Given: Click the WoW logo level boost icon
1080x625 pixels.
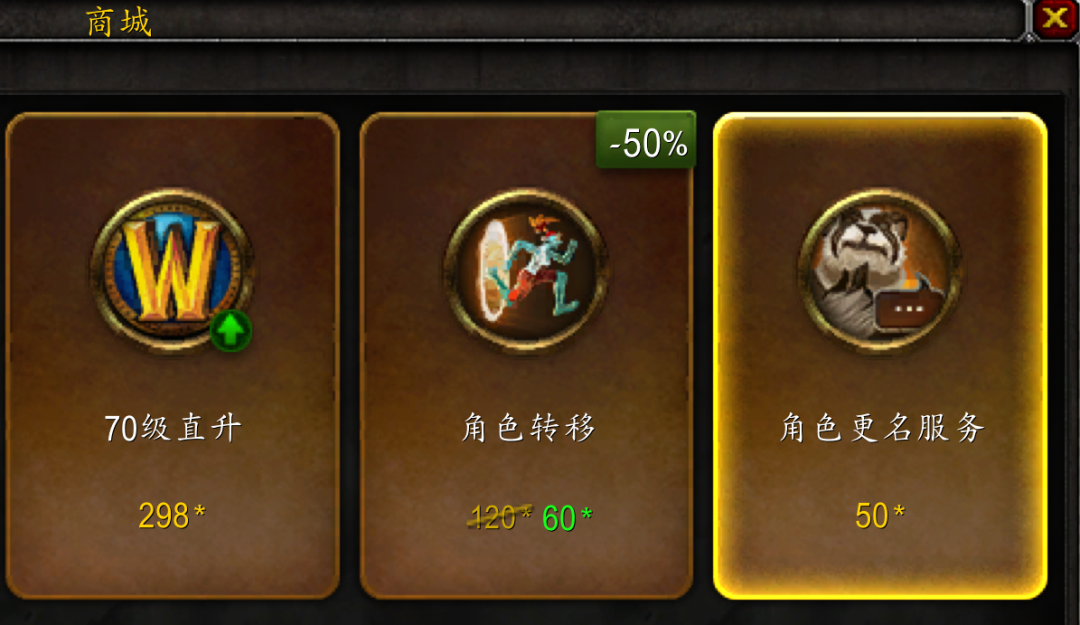Looking at the screenshot, I should pos(172,271).
